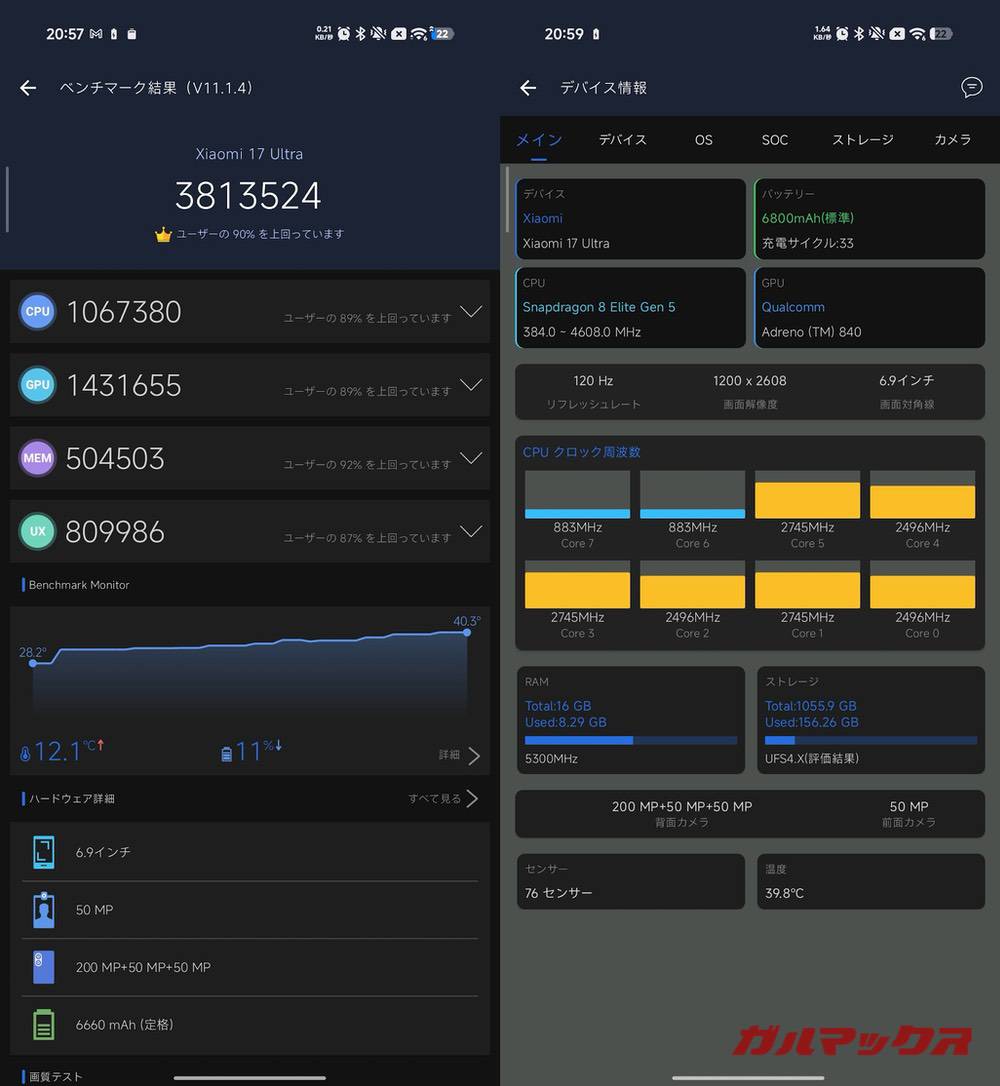Tap Bluetooth icon in right status bar
This screenshot has width=1000, height=1086.
pos(859,34)
